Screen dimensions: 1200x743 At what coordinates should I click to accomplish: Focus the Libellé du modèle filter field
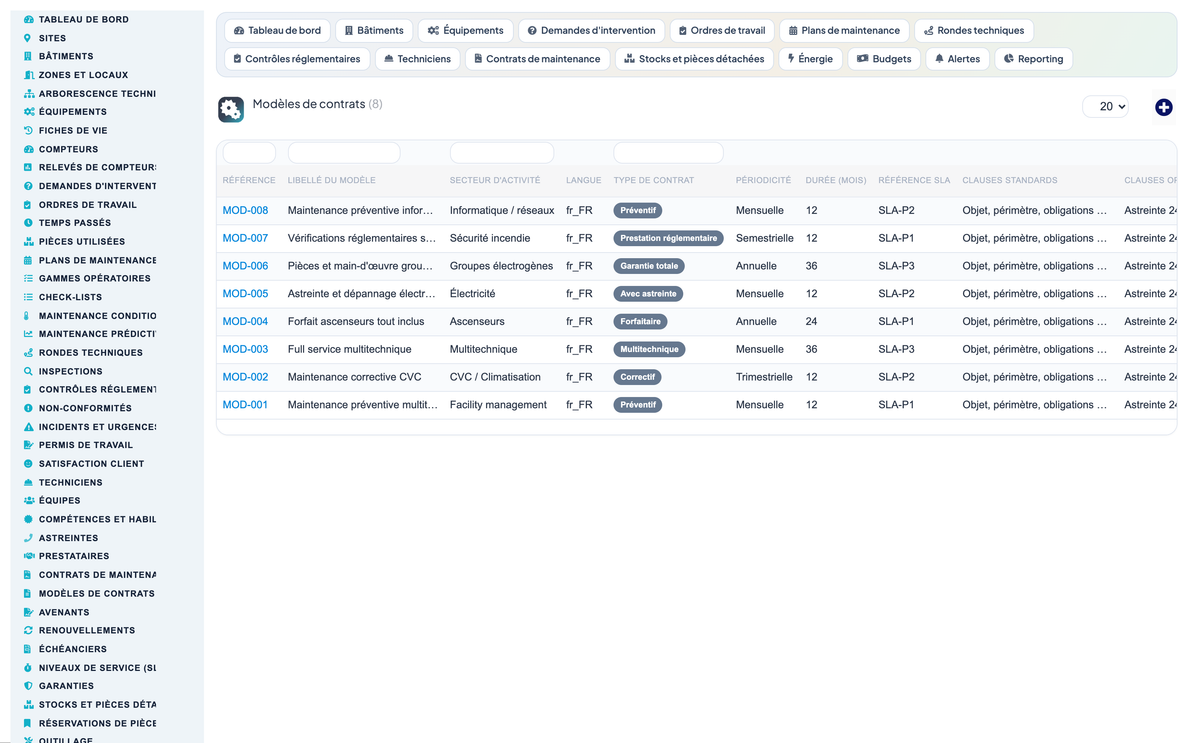point(344,153)
